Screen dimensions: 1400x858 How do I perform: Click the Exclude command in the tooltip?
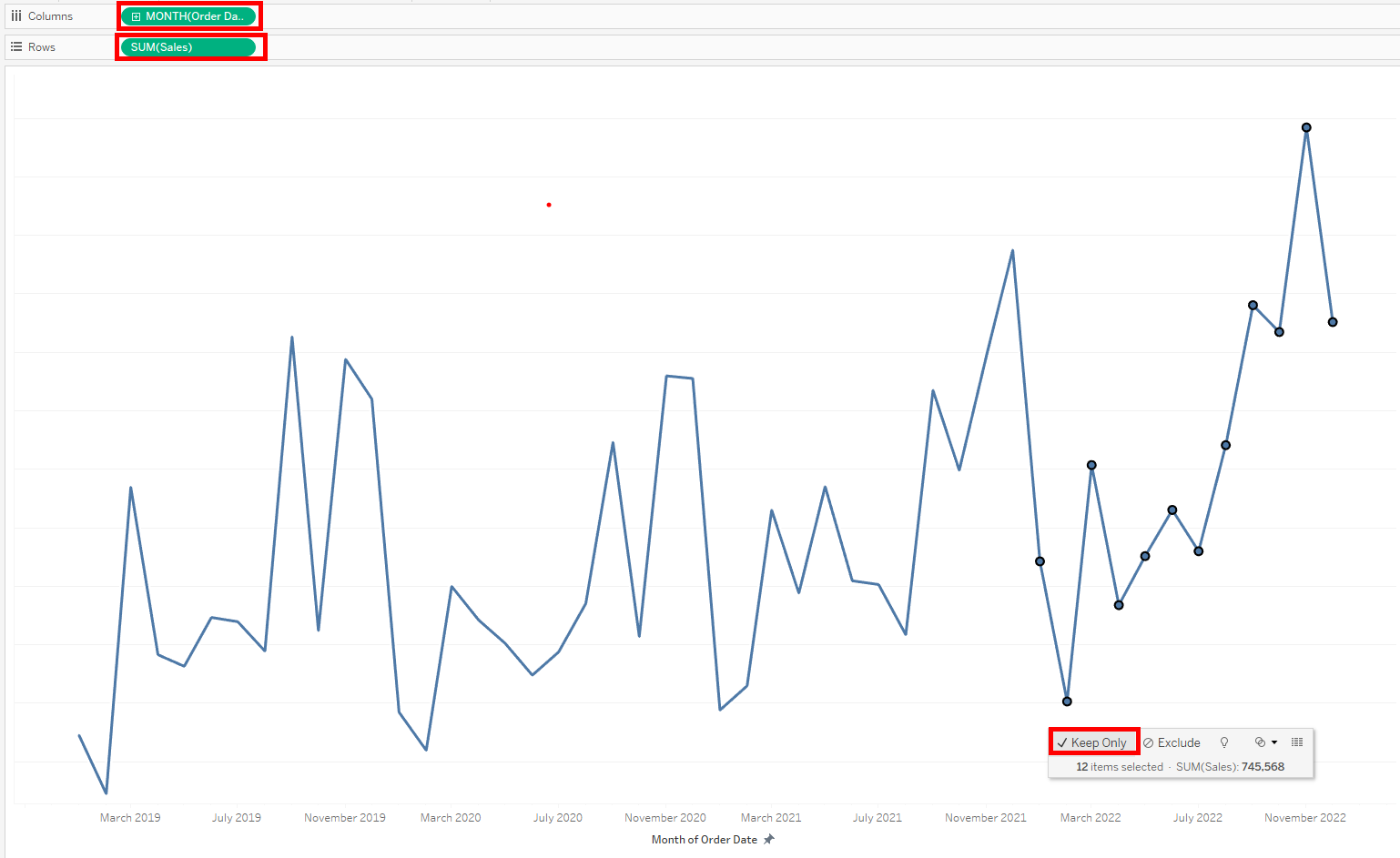1177,742
